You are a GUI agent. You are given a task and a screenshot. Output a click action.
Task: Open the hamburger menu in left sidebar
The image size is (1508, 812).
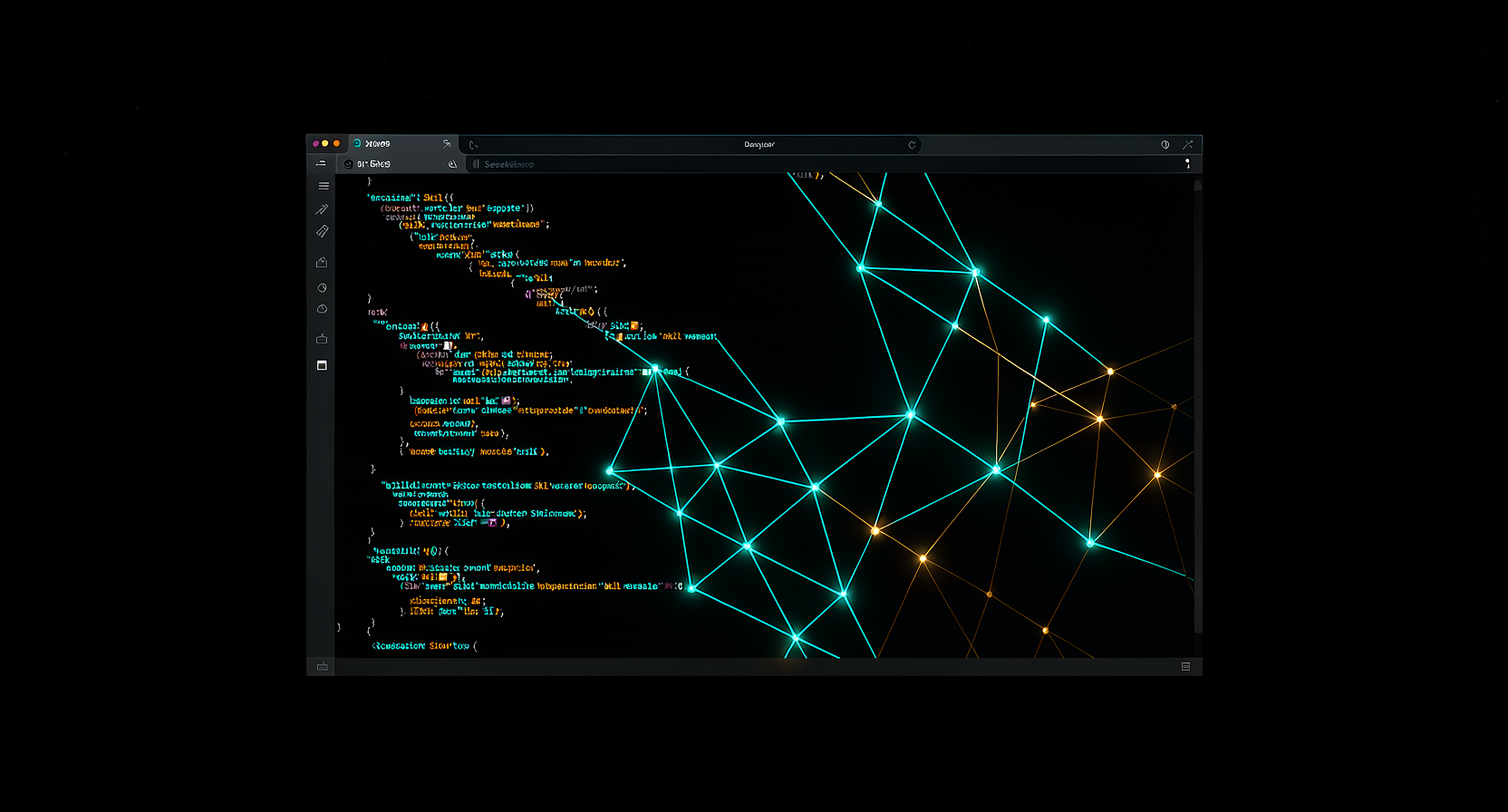click(323, 186)
